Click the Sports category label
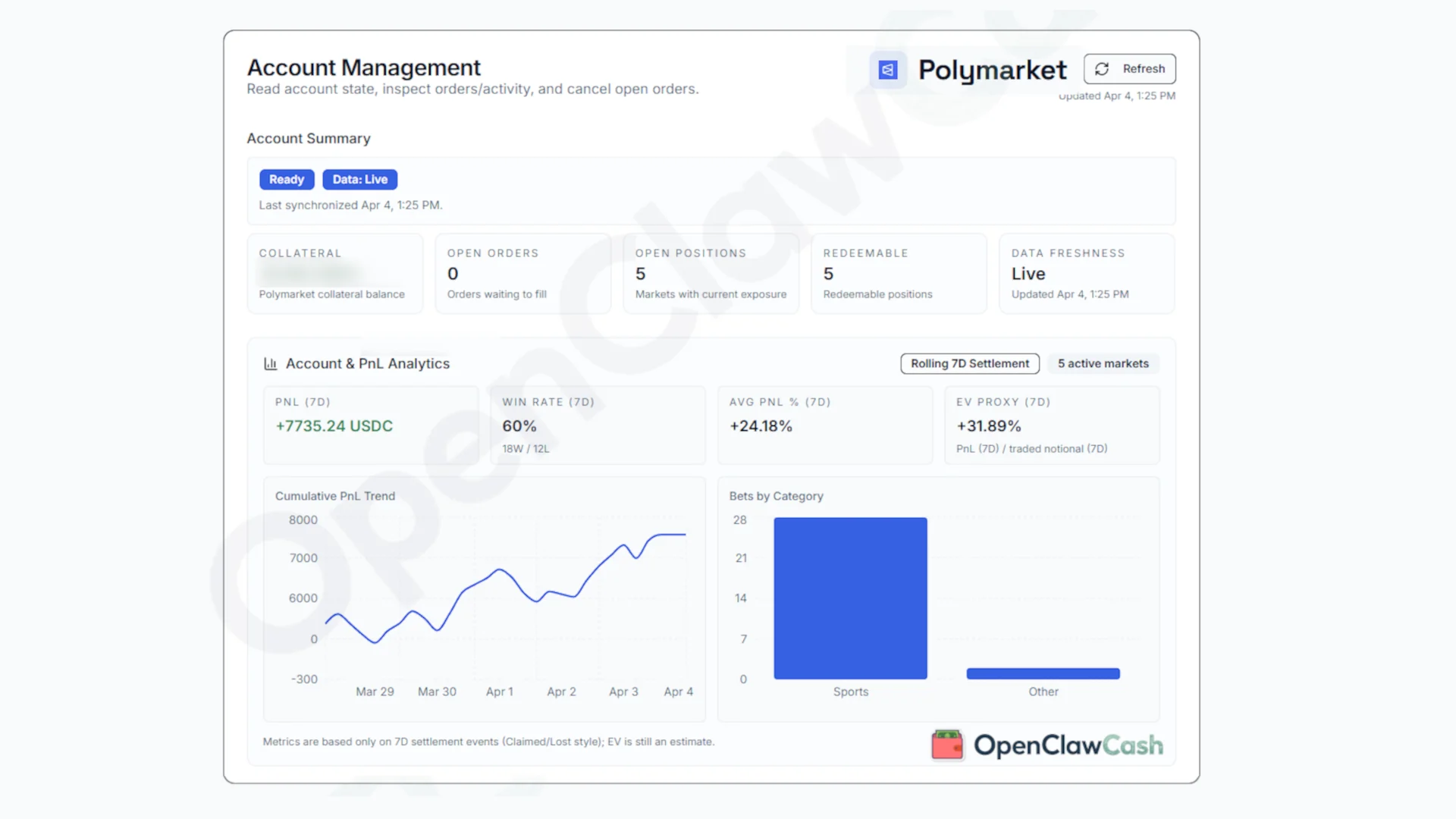Screen dimensions: 1456x819 (851, 692)
